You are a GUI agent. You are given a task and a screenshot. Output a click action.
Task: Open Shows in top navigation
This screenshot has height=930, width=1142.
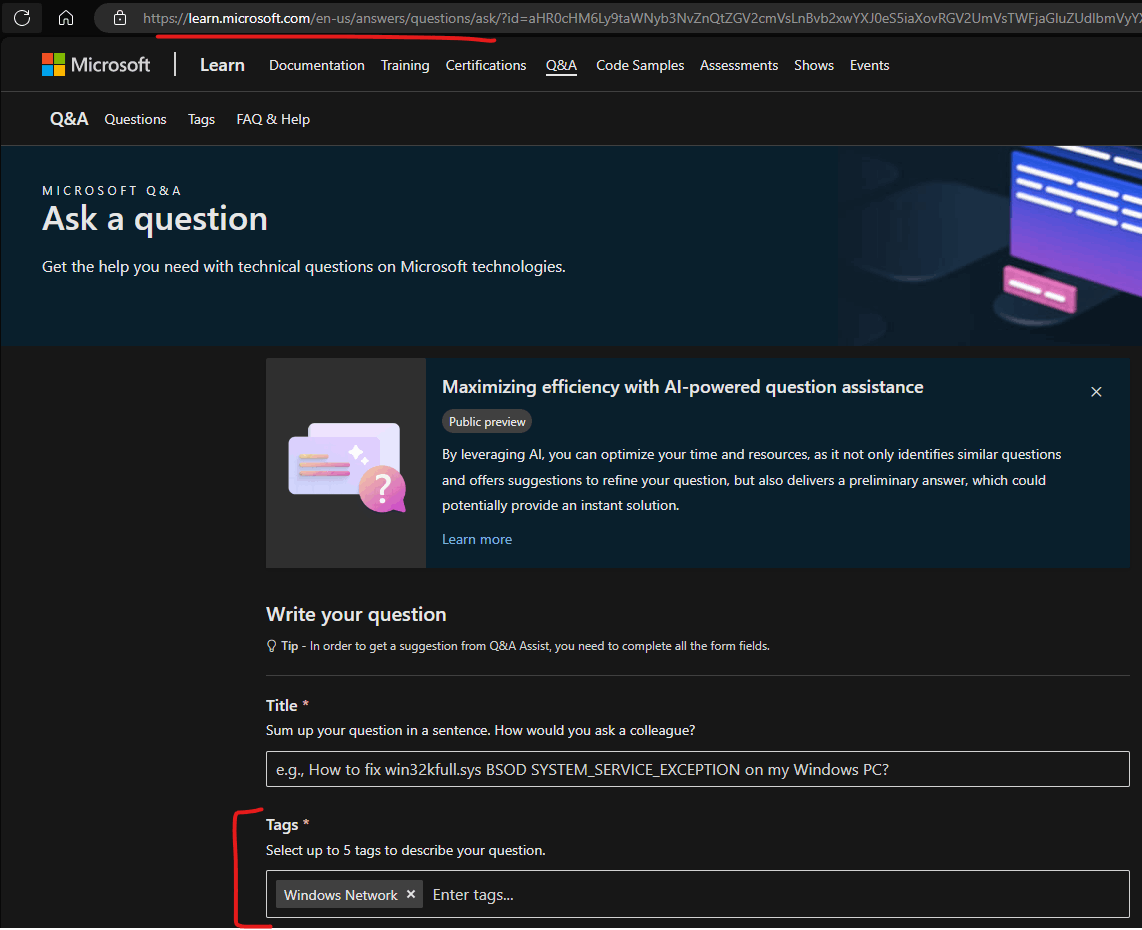tap(814, 65)
